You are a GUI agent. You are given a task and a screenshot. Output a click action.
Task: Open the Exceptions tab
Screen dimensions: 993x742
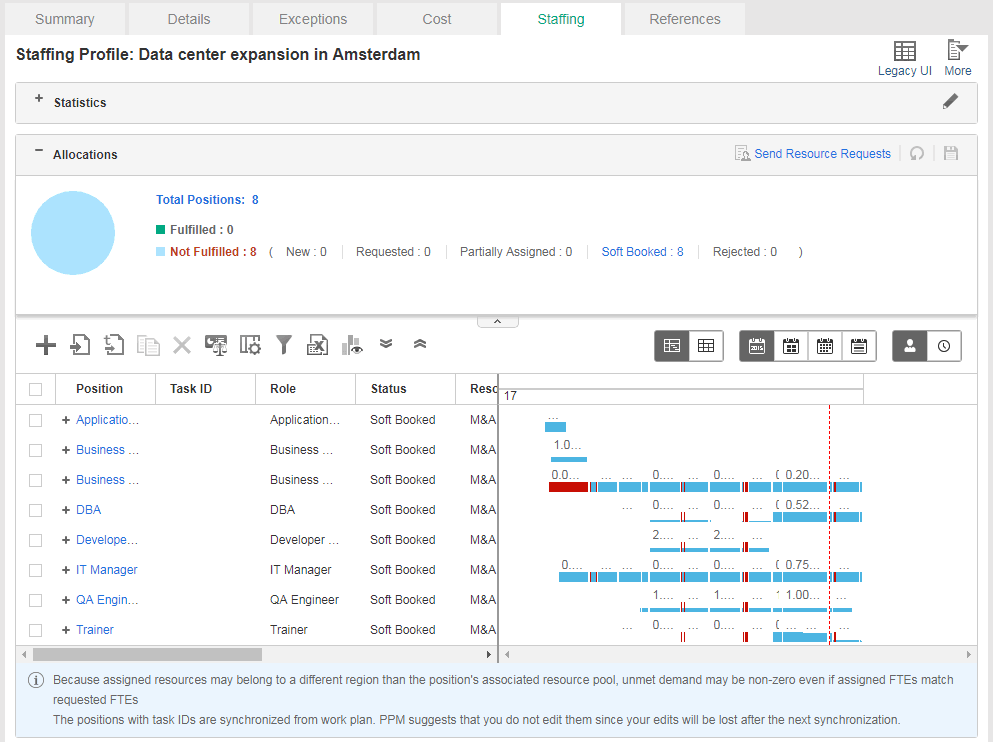[313, 19]
